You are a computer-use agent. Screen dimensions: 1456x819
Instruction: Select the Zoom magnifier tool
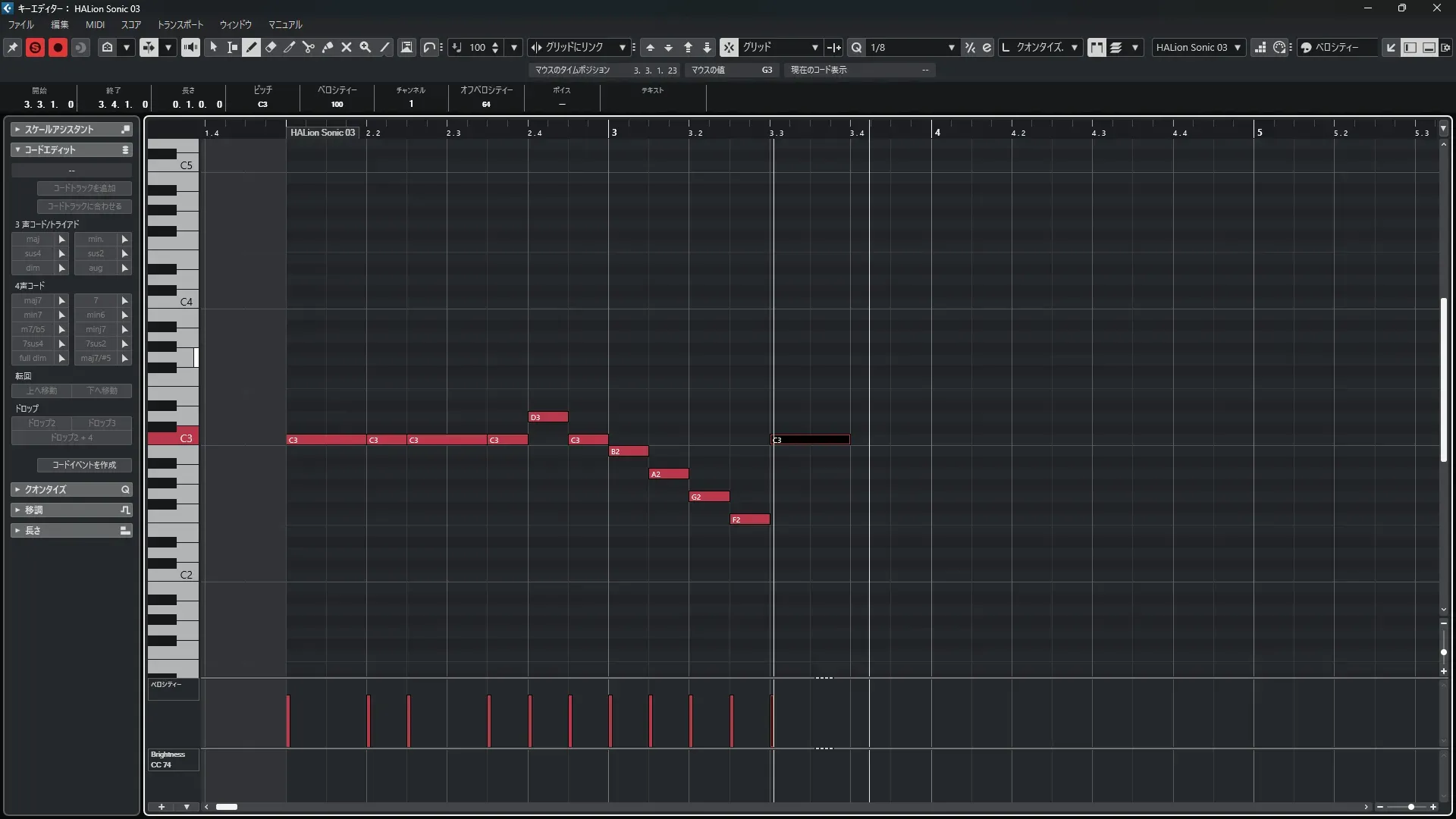[366, 47]
